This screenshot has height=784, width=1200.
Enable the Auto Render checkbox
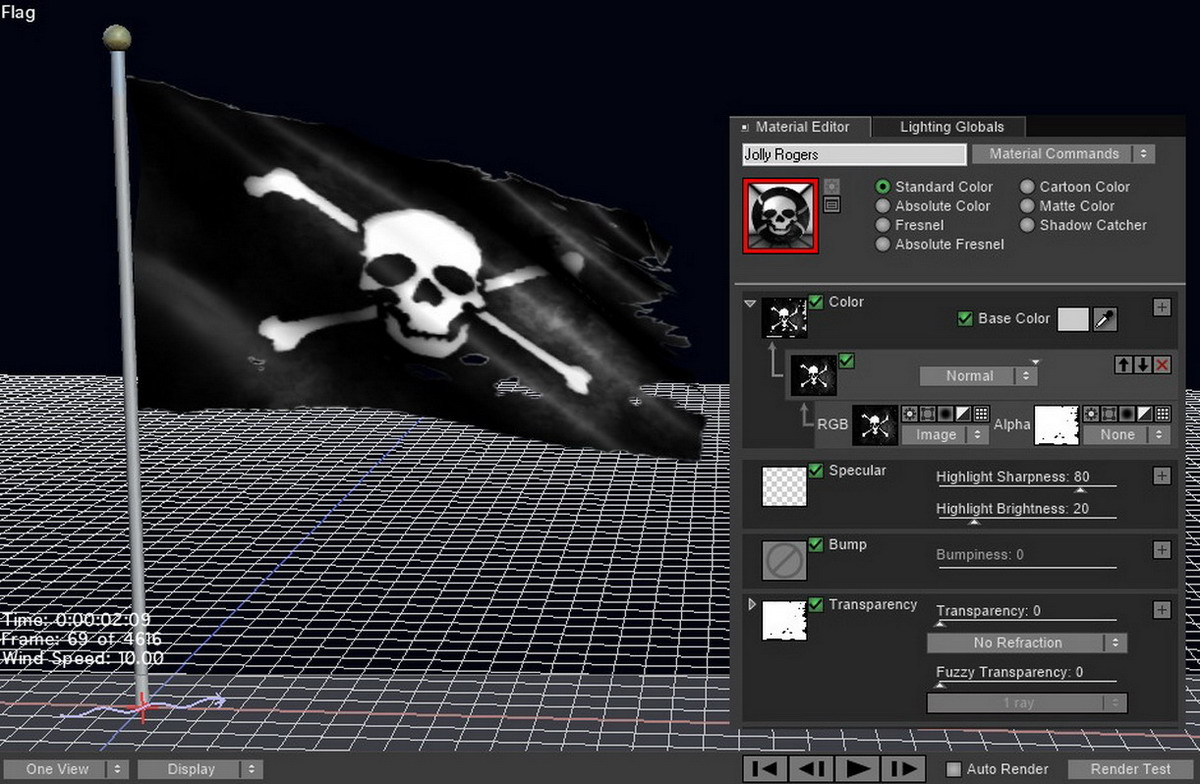coord(954,770)
